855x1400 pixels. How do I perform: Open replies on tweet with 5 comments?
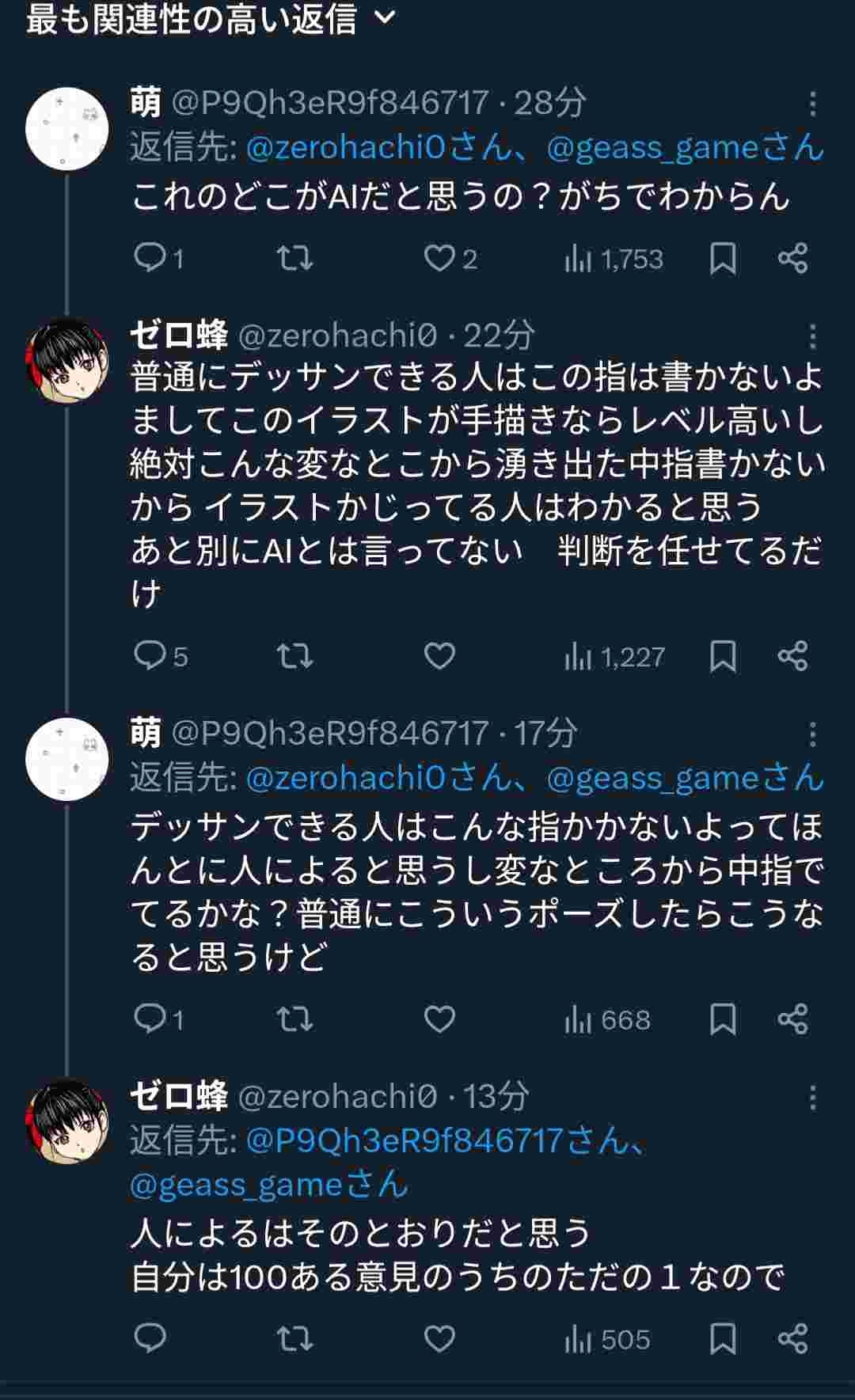point(150,656)
